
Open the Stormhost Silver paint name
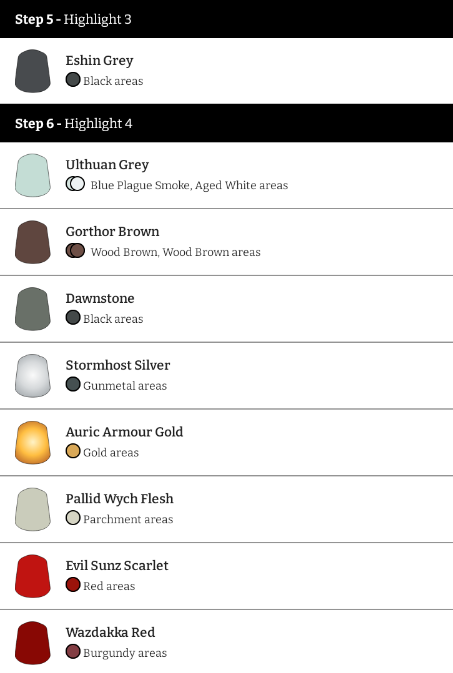click(118, 365)
